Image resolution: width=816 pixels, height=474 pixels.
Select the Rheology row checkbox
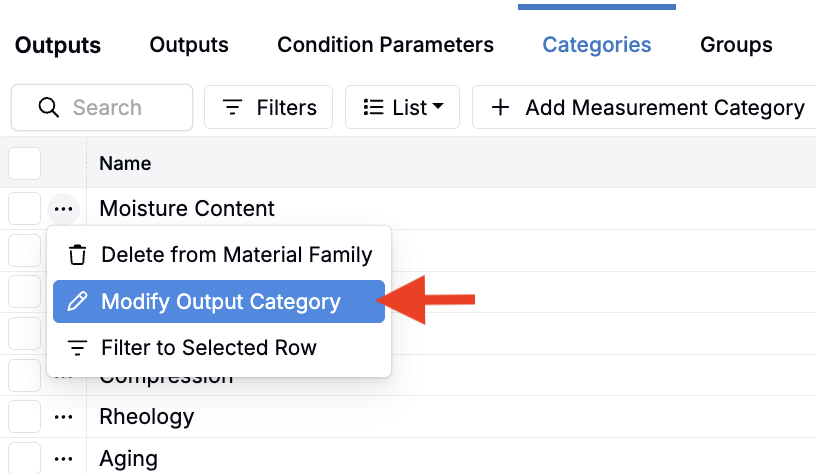(24, 416)
